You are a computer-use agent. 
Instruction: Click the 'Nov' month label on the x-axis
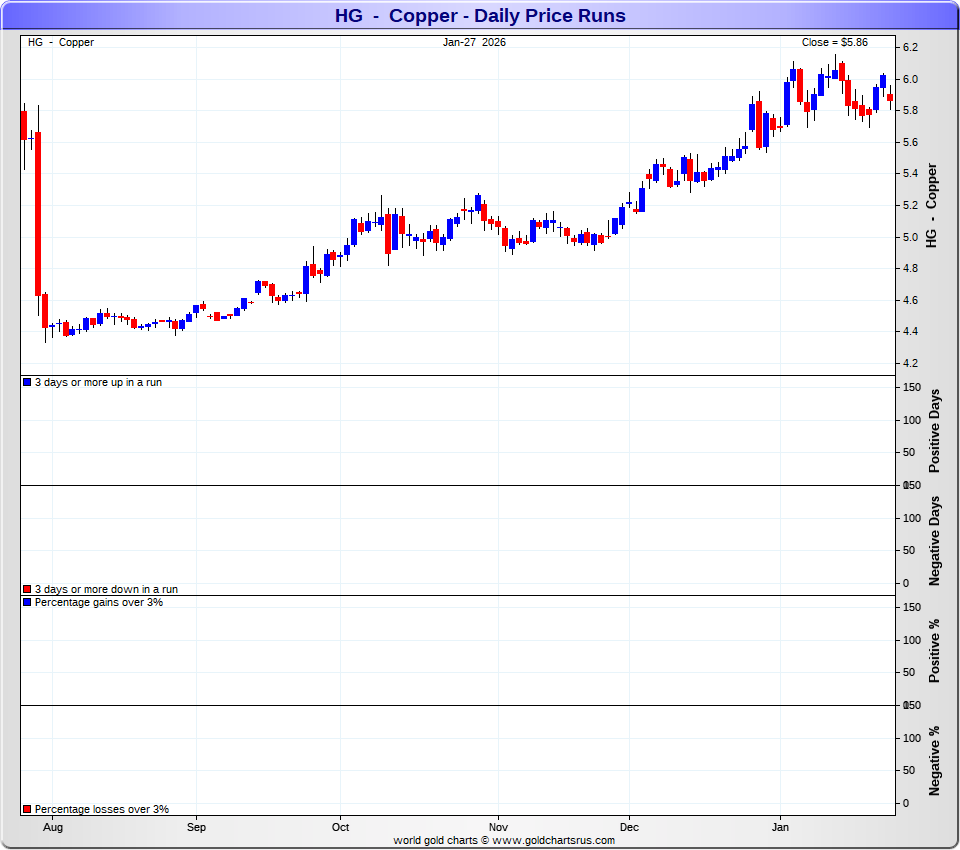[498, 828]
